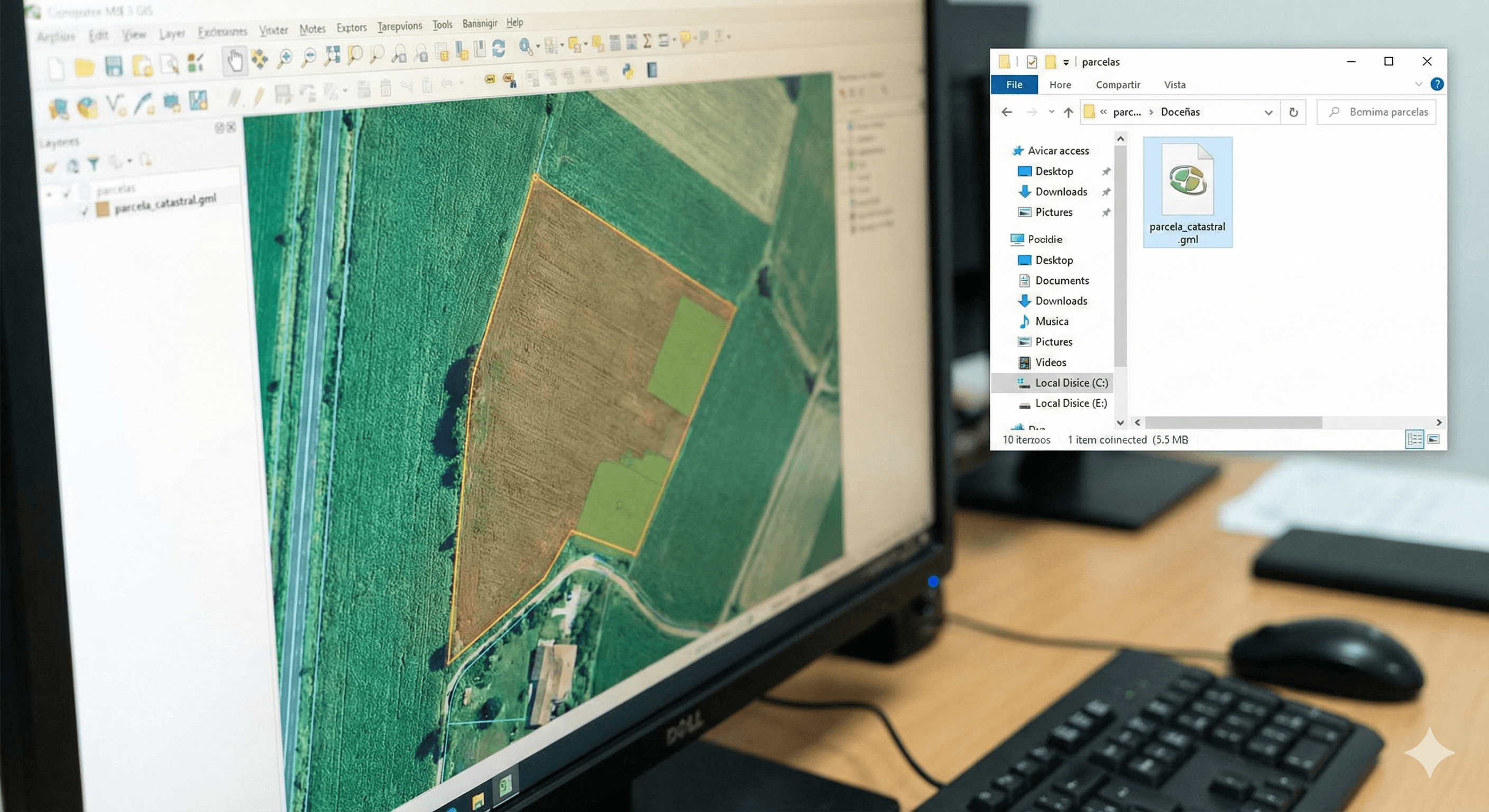Open the Help menu in the GIS window
The height and width of the screenshot is (812, 1489).
pyautogui.click(x=514, y=22)
